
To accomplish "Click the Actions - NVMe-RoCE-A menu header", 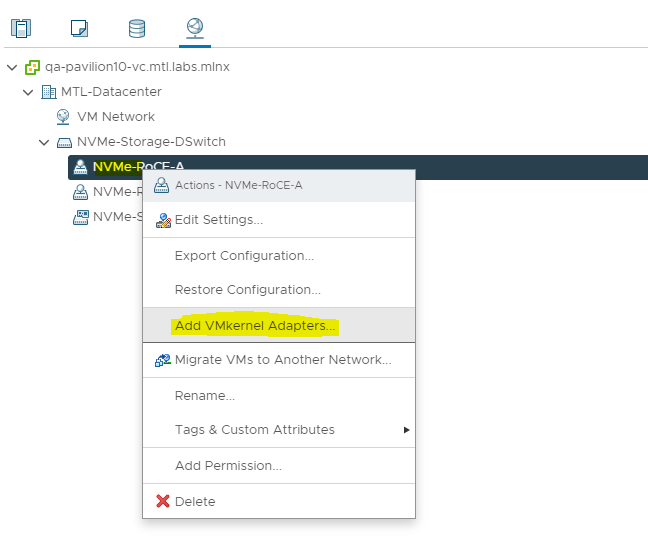I will click(x=279, y=186).
